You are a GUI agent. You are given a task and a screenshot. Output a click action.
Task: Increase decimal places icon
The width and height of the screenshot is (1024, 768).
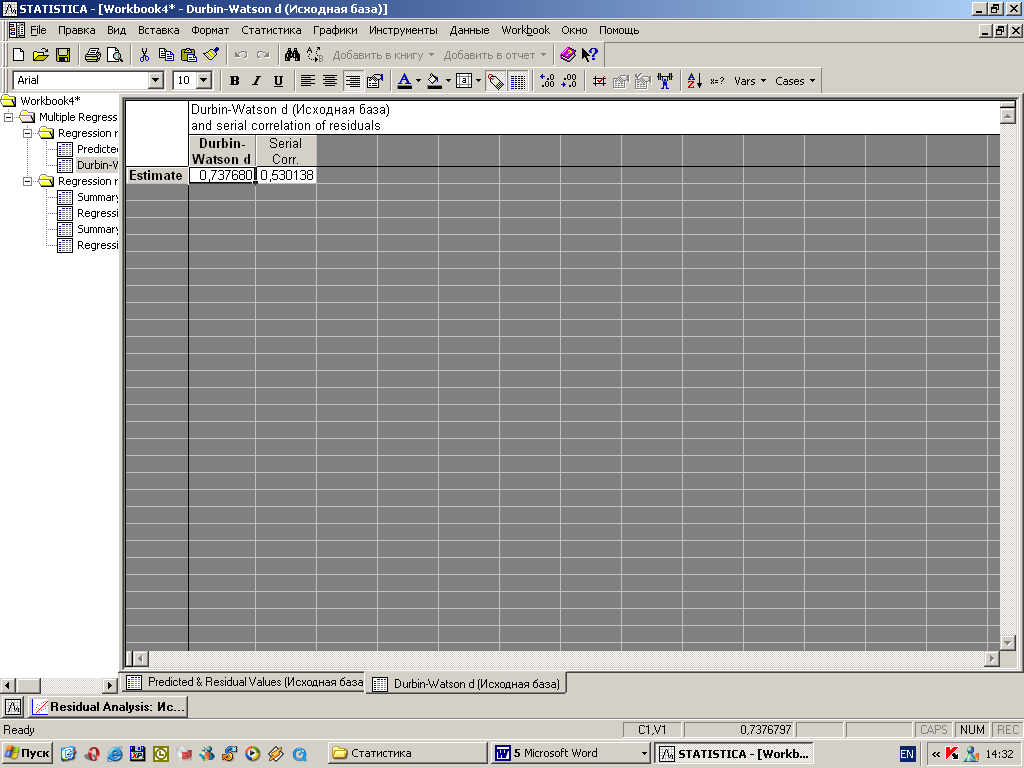[x=547, y=81]
